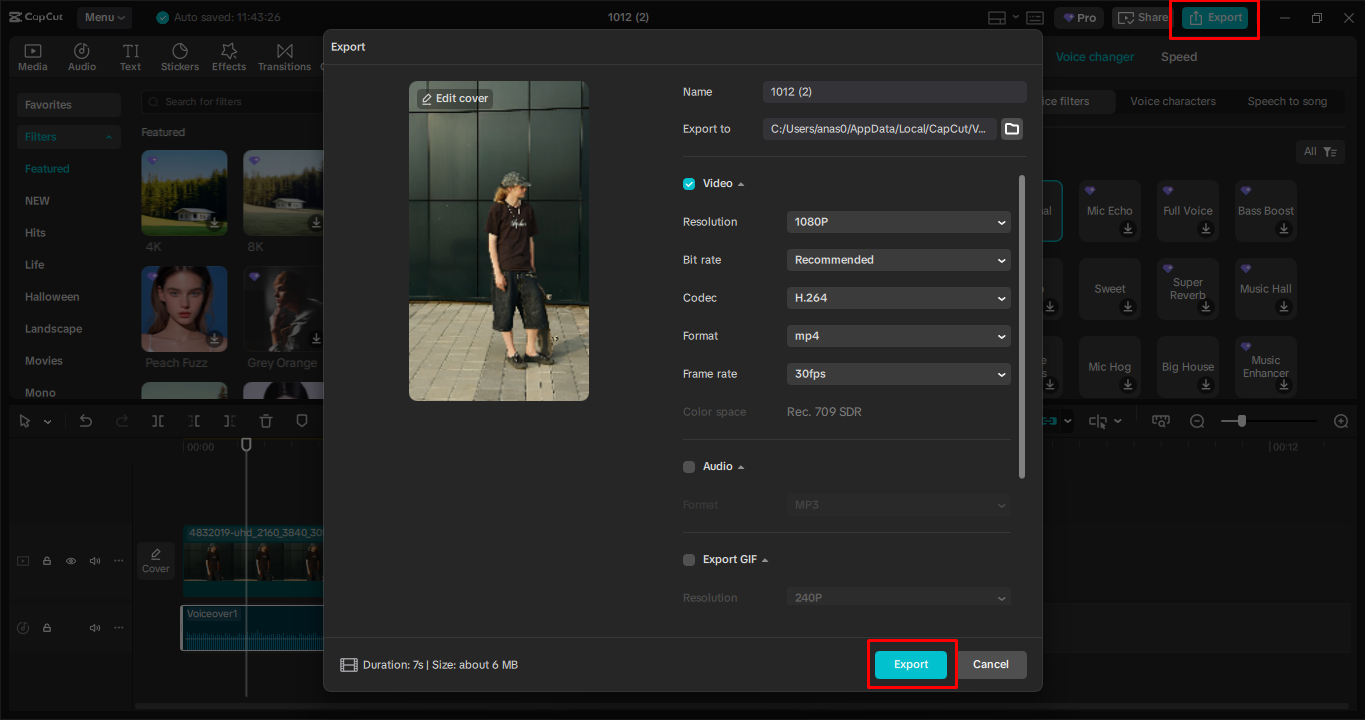
Task: Select the Audio panel icon
Action: click(x=81, y=55)
